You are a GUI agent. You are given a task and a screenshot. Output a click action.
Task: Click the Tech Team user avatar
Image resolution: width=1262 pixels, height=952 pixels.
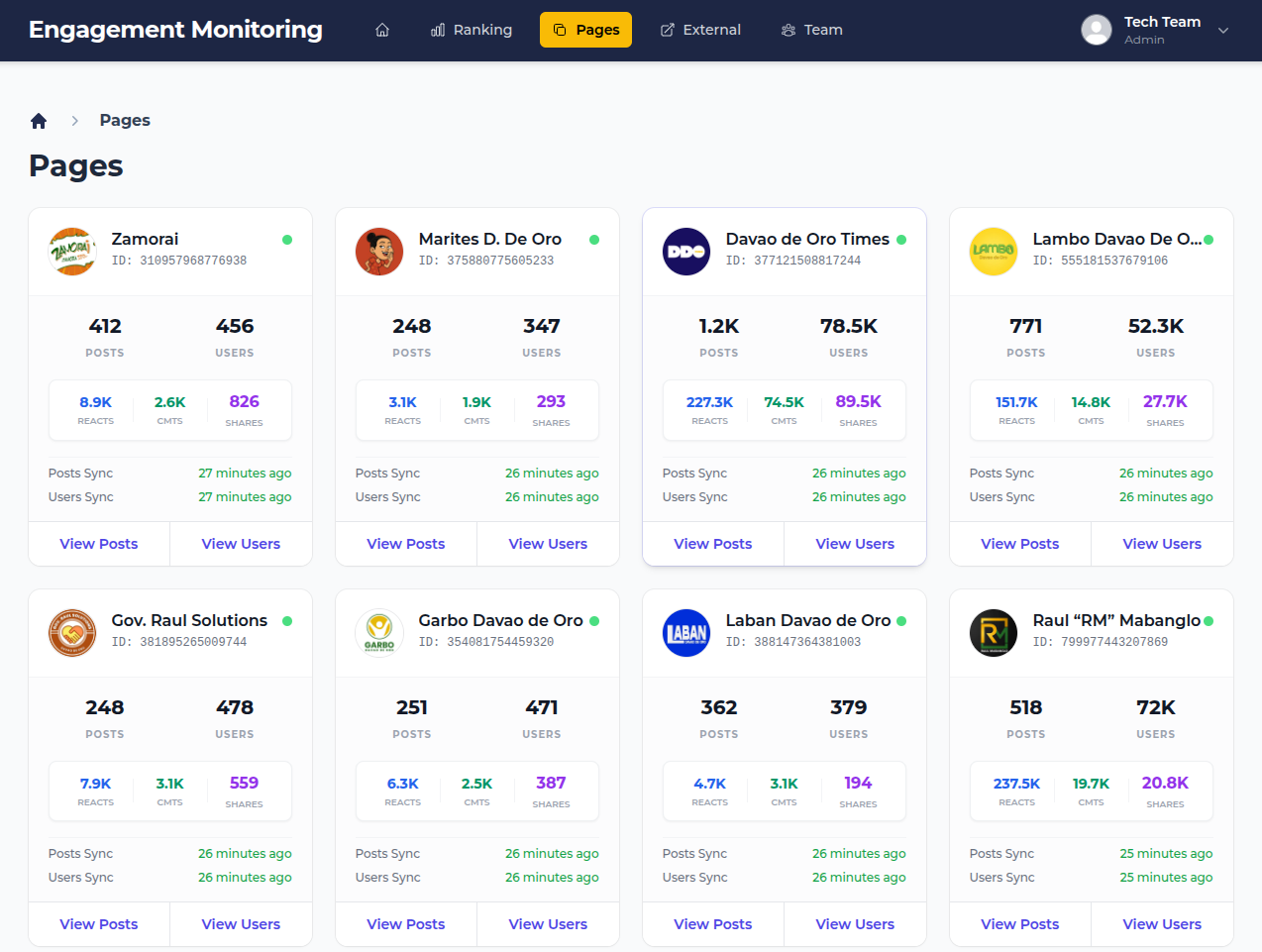(1097, 30)
